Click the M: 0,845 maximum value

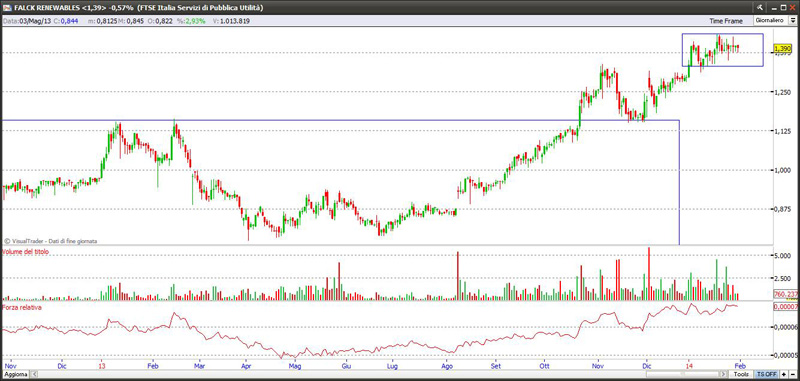131,21
